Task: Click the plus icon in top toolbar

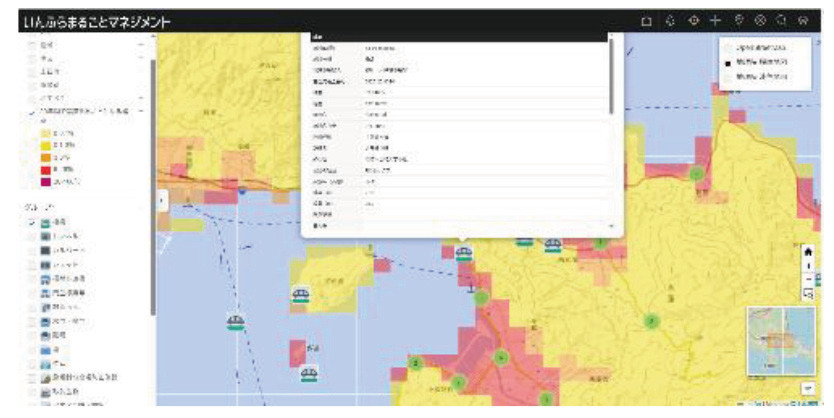Action: tap(715, 21)
